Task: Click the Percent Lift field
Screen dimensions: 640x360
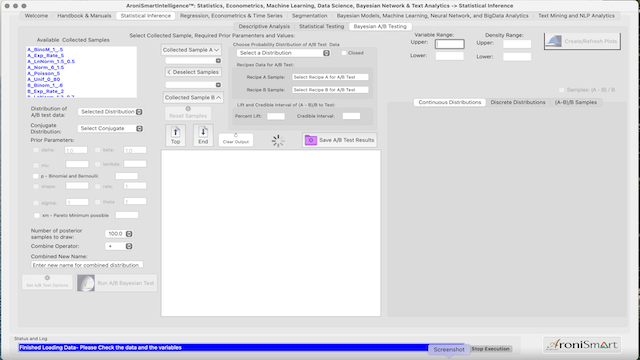Action: [x=276, y=116]
